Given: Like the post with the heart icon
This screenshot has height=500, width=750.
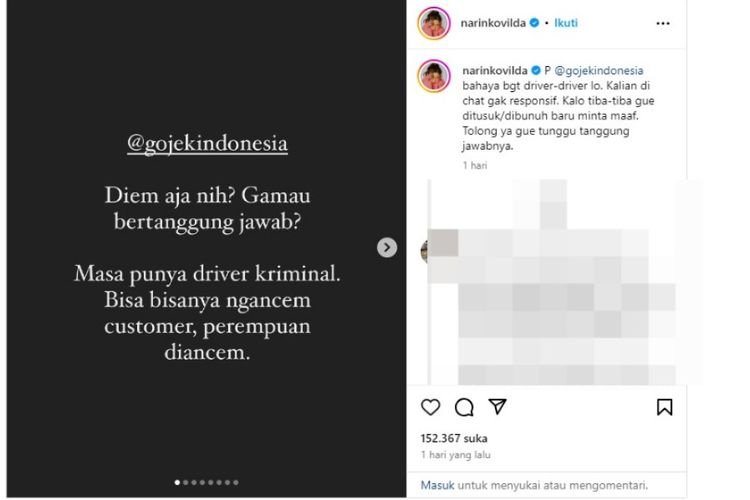Looking at the screenshot, I should 430,407.
